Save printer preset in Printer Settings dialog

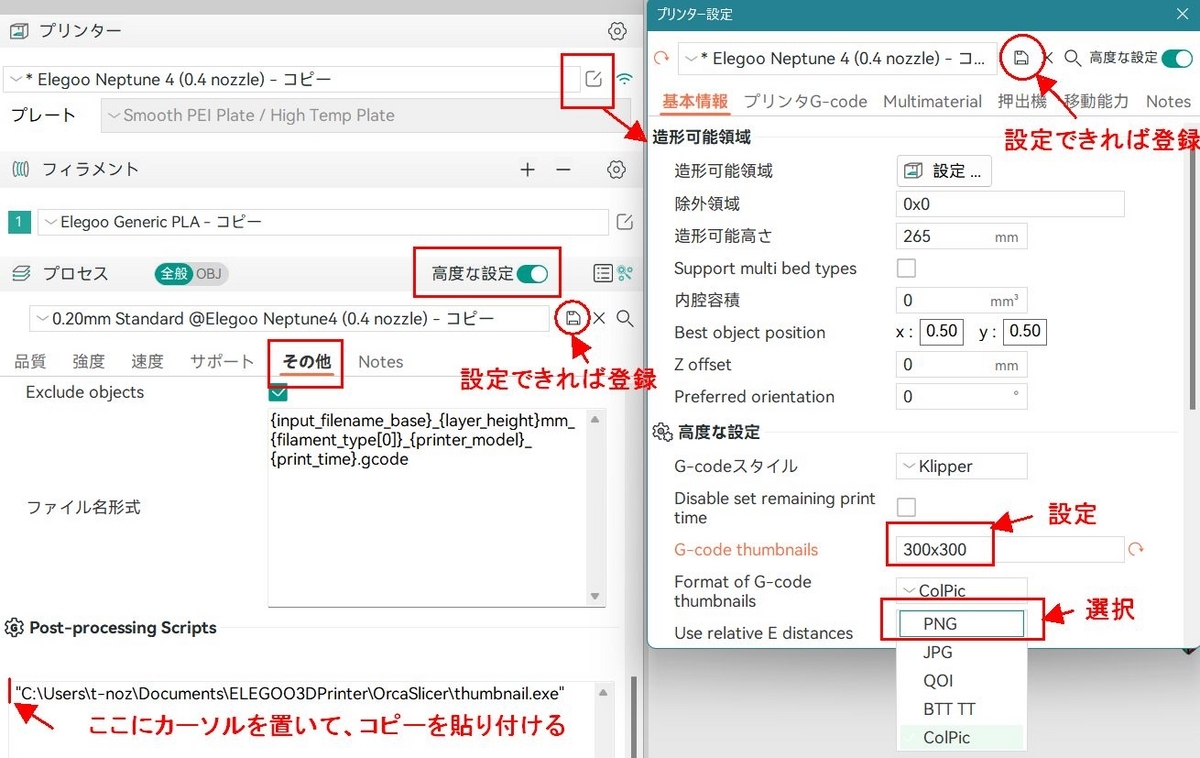(1021, 58)
